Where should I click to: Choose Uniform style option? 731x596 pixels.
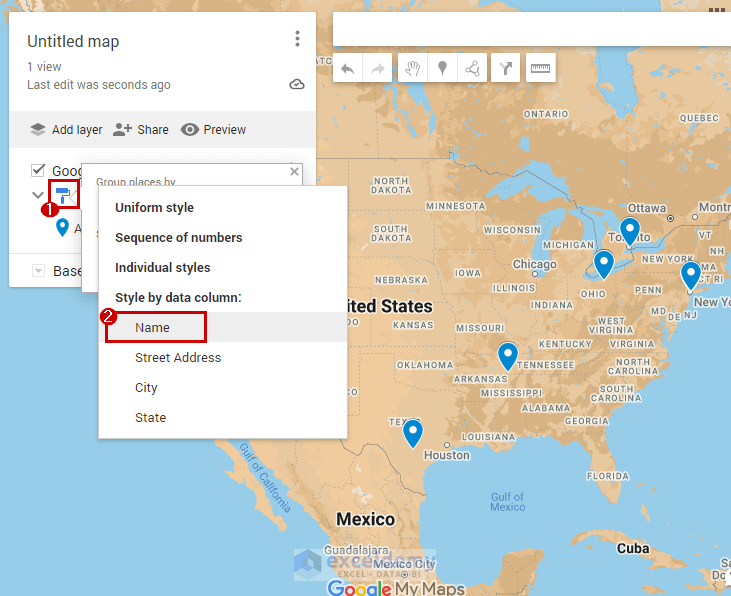tap(154, 208)
